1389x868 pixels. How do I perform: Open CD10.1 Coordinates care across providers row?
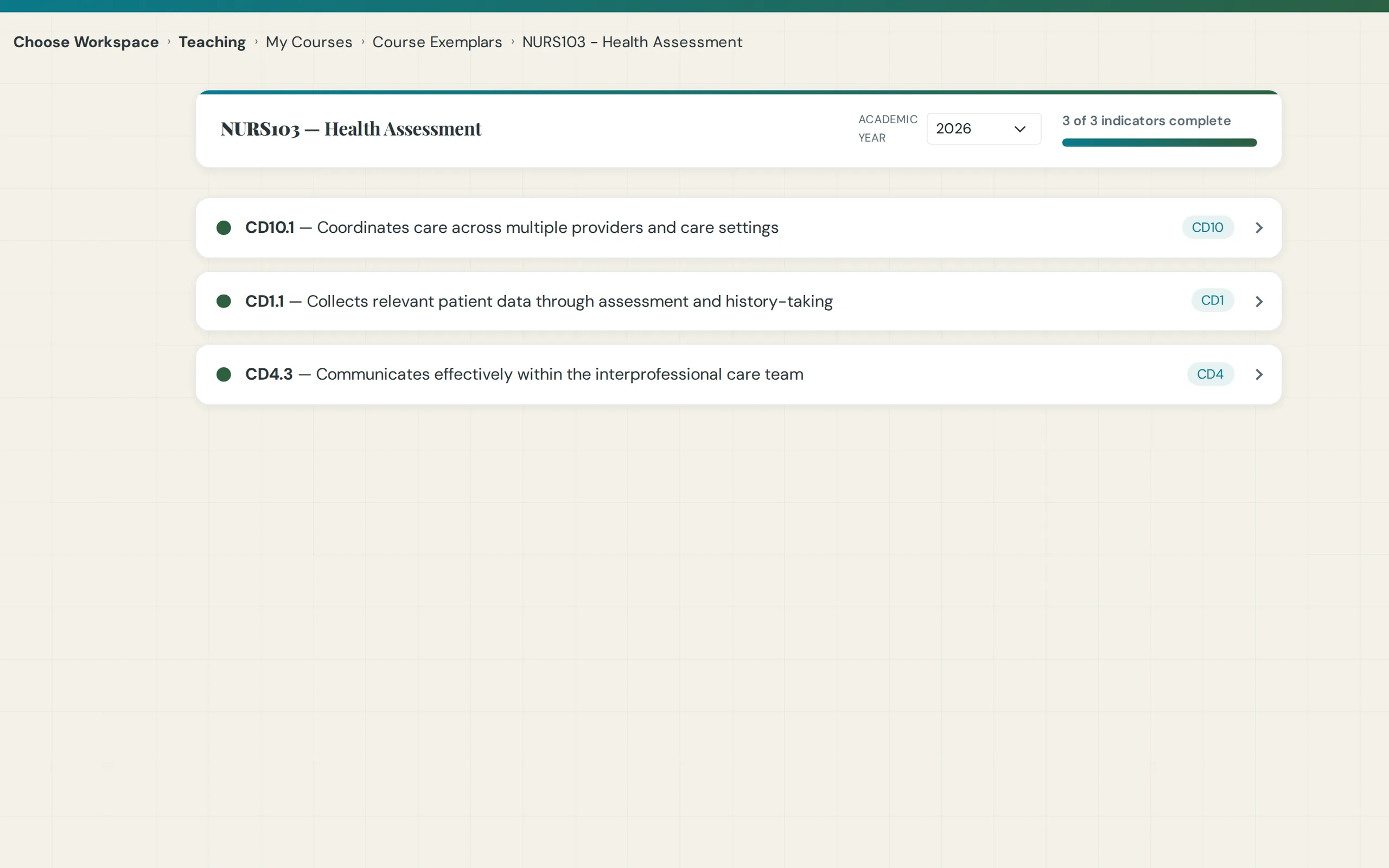[738, 228]
